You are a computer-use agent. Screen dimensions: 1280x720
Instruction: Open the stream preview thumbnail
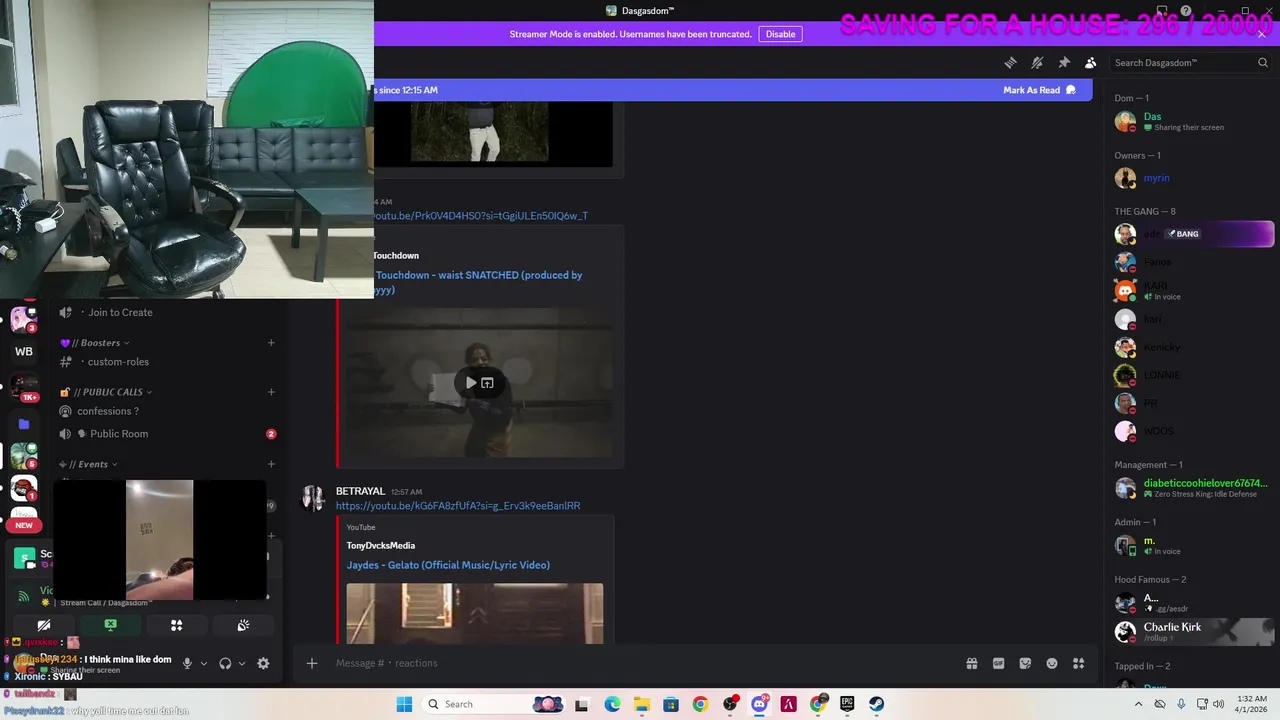click(160, 540)
